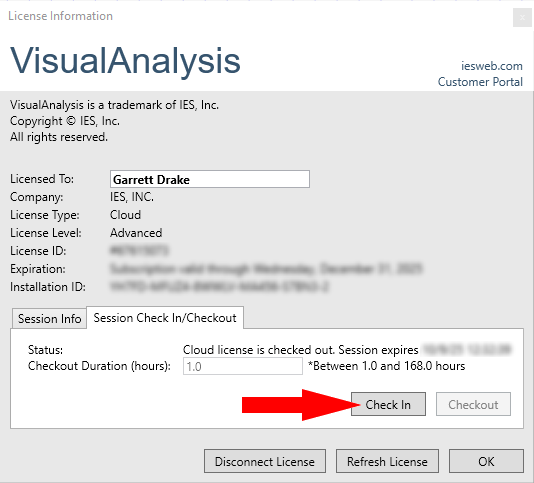Screen dimensions: 534x483
Task: Click the 'License Type:' label
Action: point(45,215)
